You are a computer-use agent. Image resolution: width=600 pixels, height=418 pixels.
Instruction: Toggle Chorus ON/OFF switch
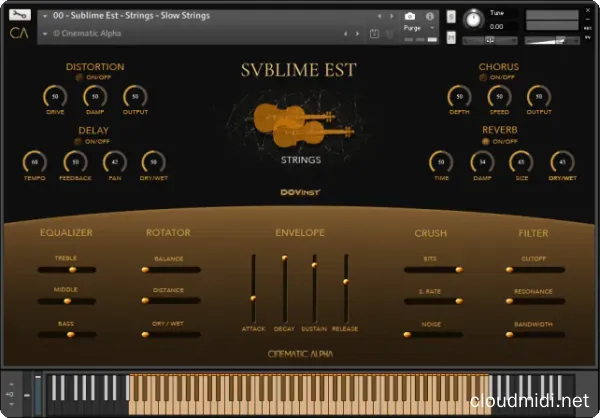pos(483,77)
